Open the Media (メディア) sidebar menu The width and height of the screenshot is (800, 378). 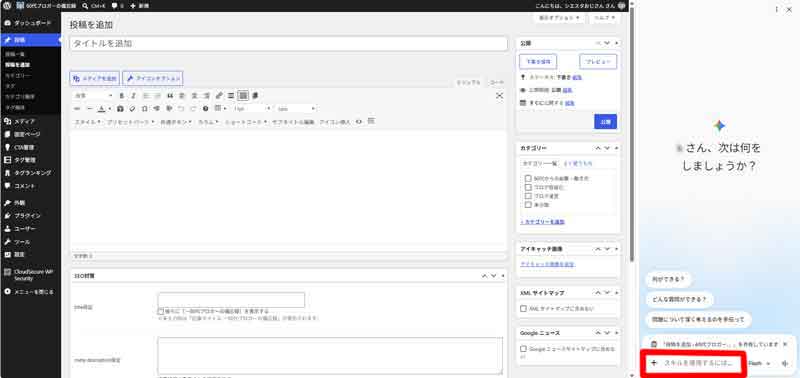coord(31,121)
